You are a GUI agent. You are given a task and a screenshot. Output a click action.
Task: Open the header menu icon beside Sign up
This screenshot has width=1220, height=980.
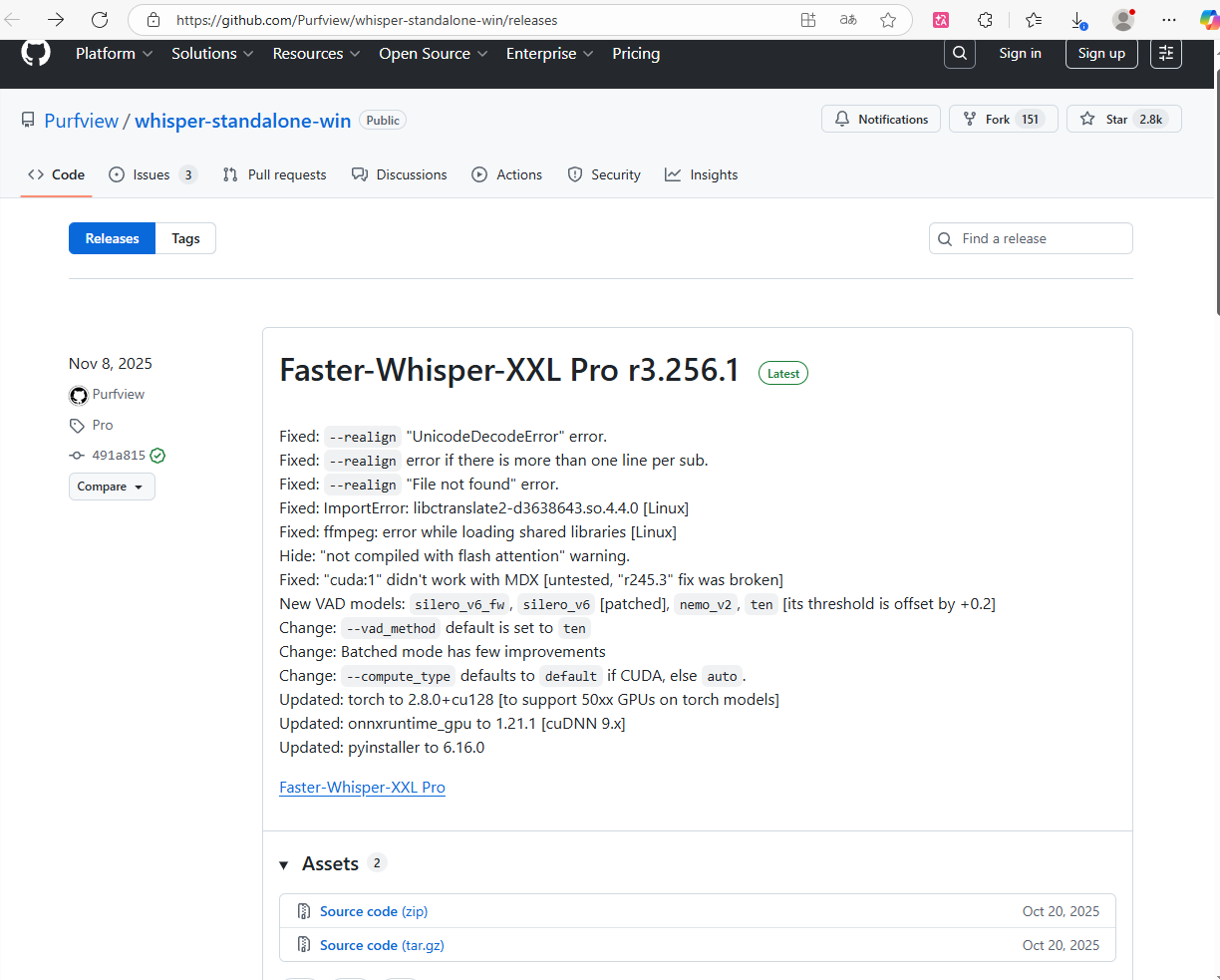point(1166,54)
